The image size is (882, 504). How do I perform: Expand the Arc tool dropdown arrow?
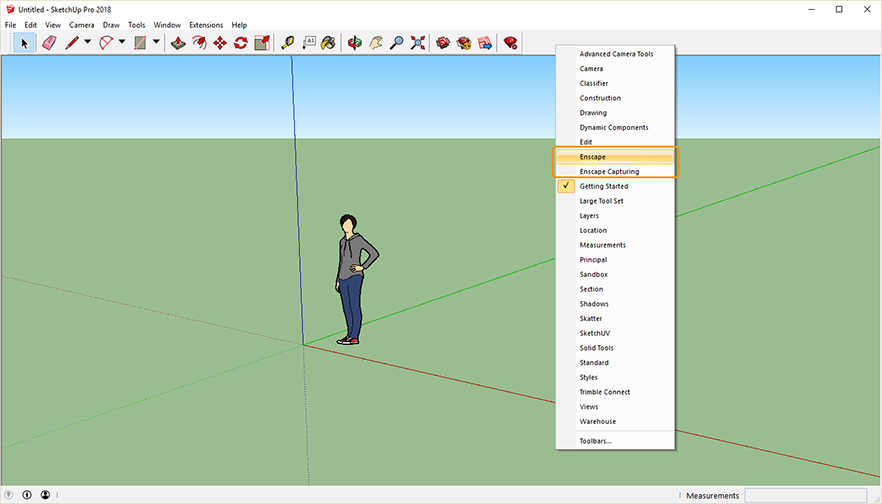pyautogui.click(x=122, y=42)
